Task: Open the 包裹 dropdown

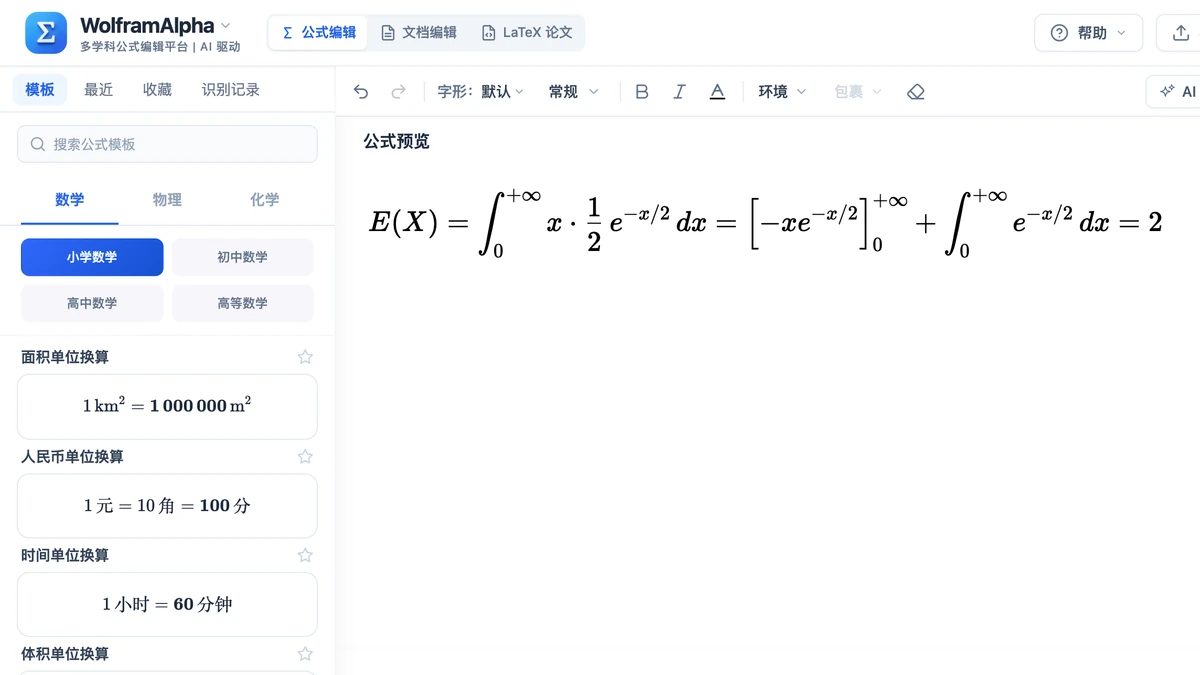Action: pyautogui.click(x=858, y=92)
